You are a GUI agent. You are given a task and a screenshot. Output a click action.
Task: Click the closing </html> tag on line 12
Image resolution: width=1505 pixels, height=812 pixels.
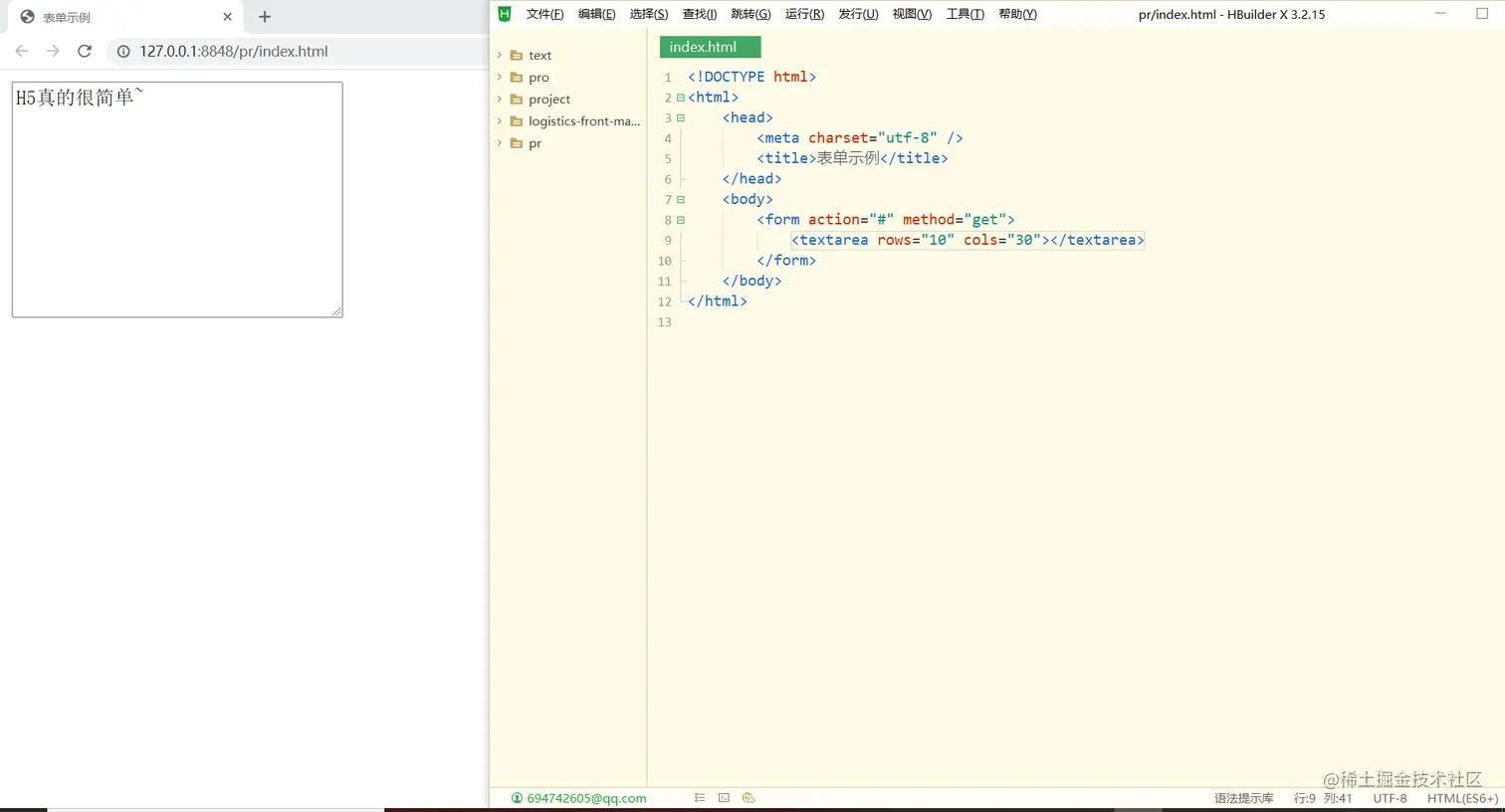[717, 302]
